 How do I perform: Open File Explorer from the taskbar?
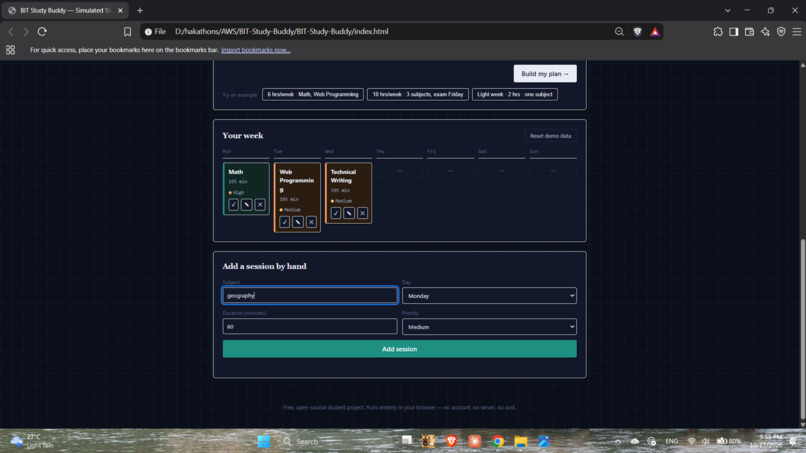coord(521,441)
